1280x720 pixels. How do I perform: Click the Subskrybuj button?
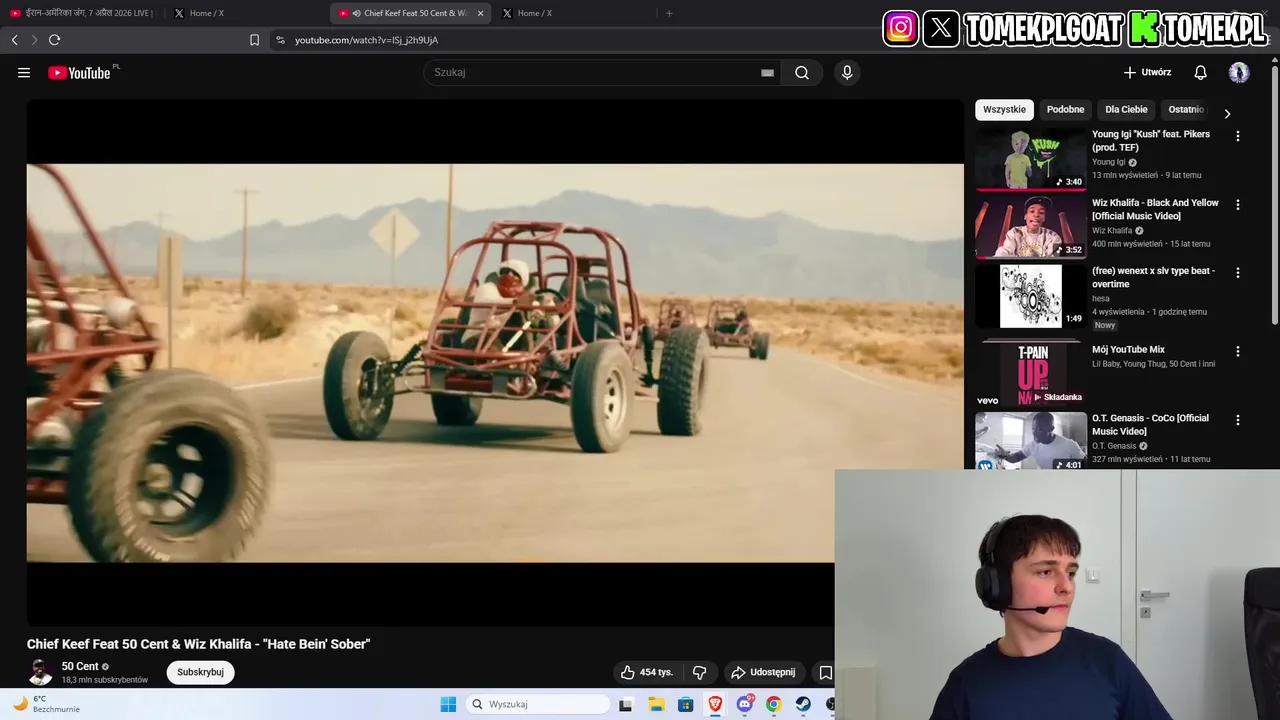point(200,672)
